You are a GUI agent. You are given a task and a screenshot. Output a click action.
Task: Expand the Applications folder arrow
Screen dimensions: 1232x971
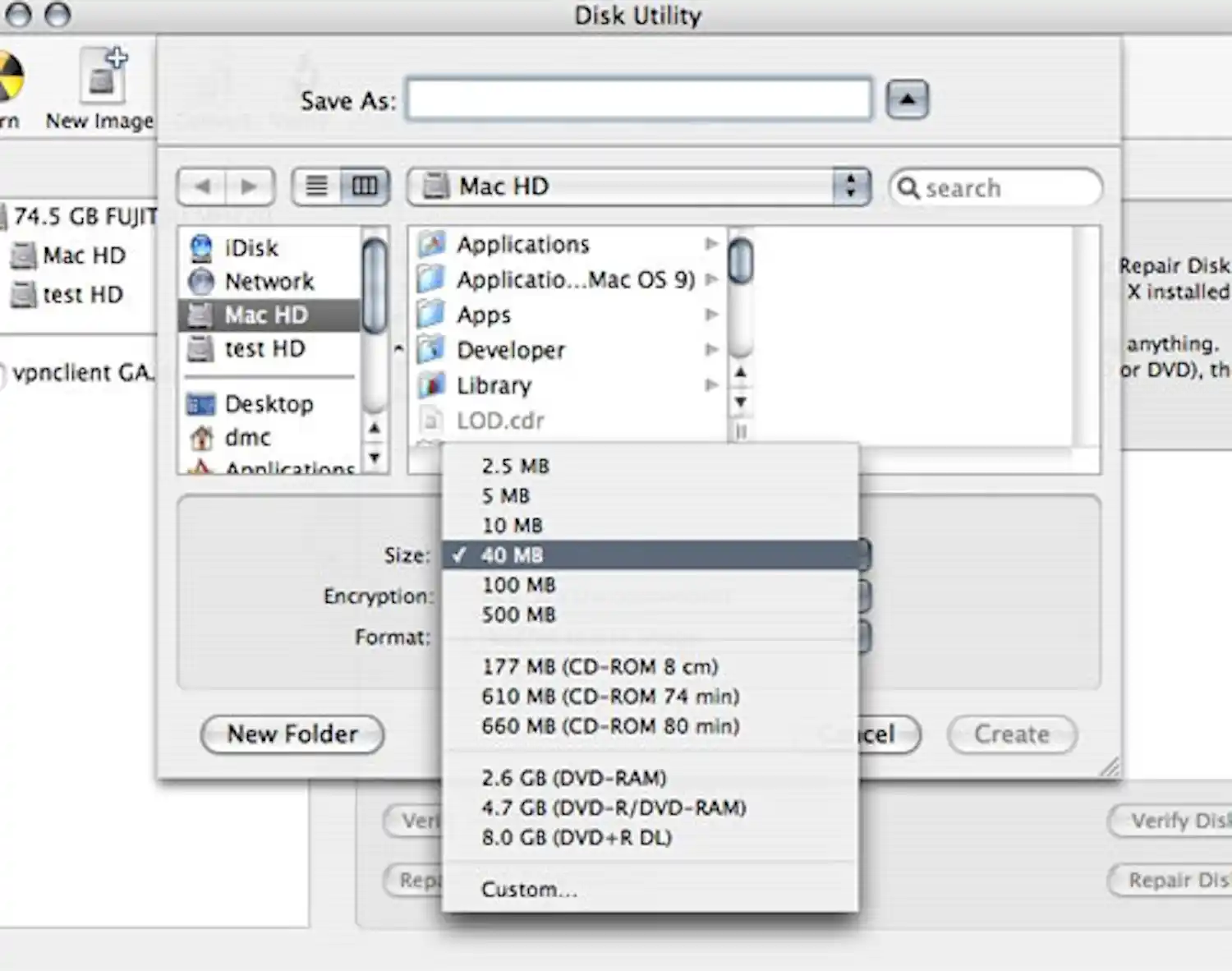[x=711, y=243]
